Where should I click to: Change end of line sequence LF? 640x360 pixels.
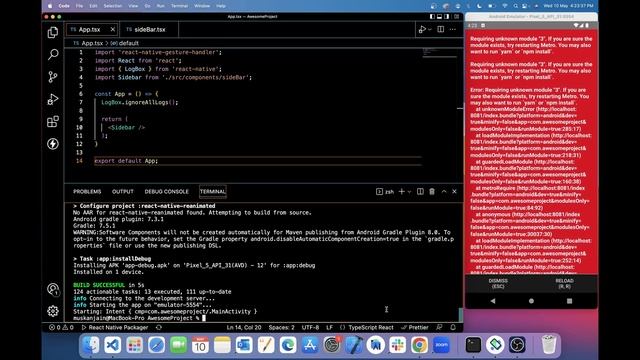329,327
